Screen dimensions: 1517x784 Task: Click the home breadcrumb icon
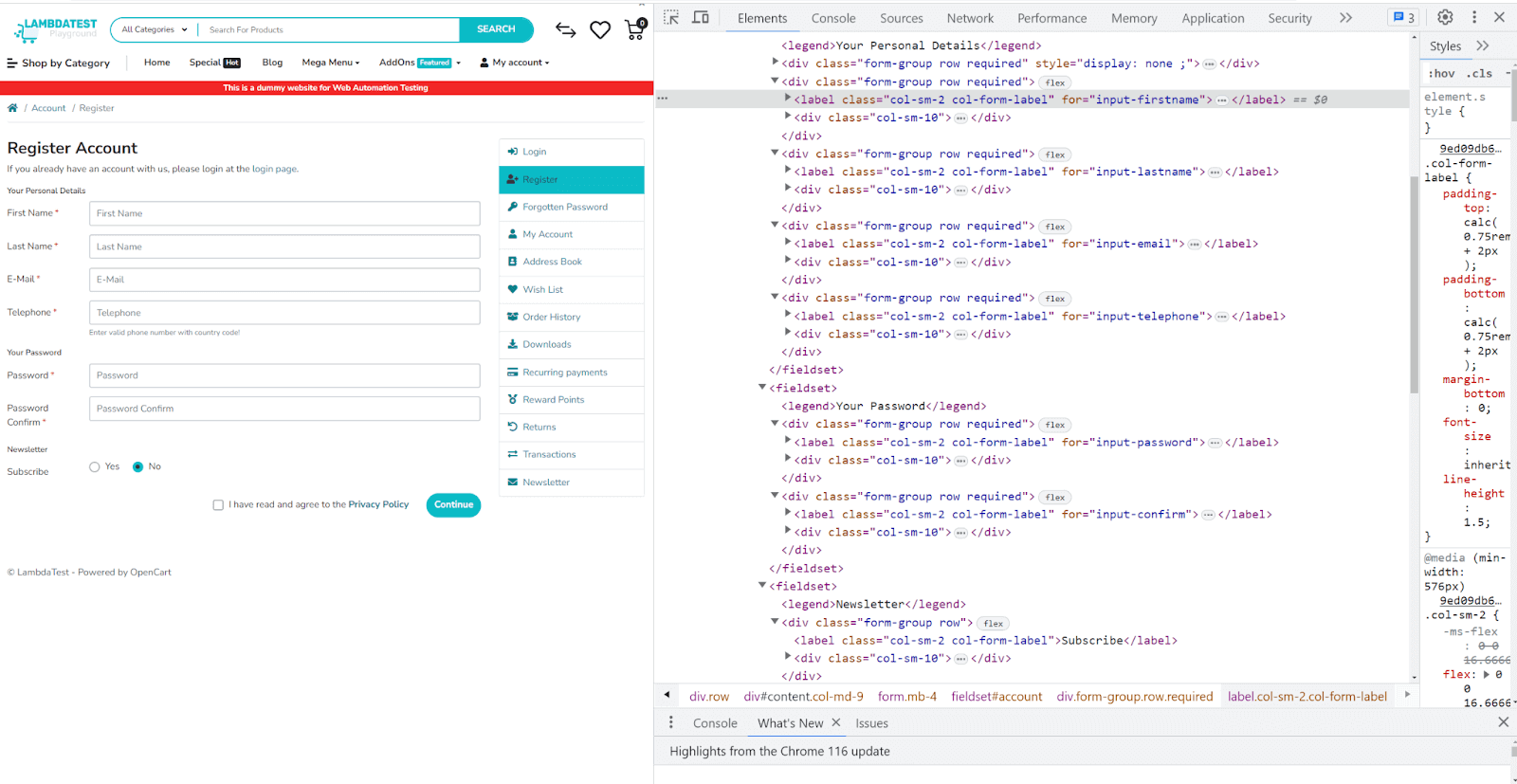click(12, 108)
